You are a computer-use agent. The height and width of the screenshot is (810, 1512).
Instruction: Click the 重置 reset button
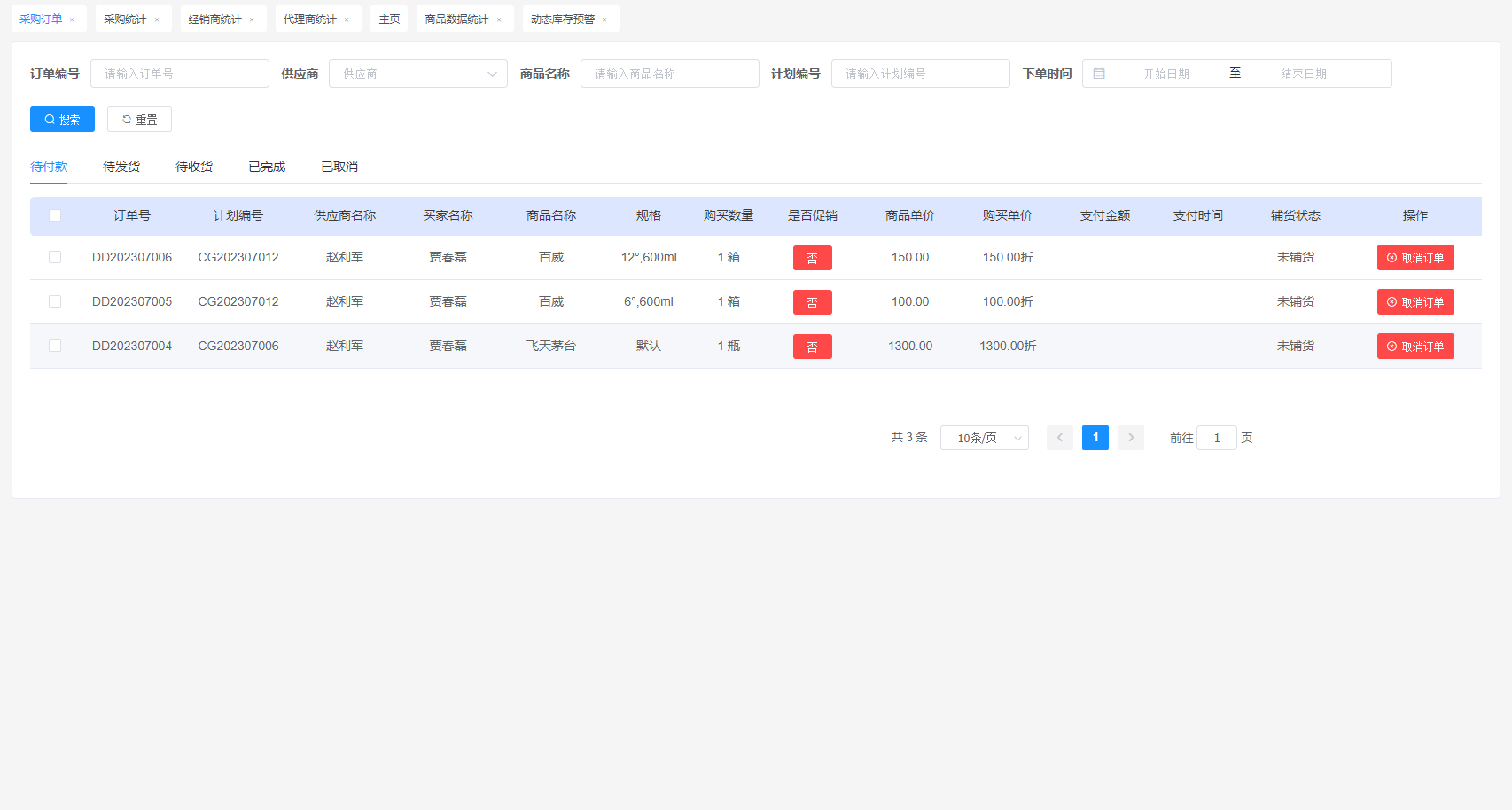(x=139, y=120)
